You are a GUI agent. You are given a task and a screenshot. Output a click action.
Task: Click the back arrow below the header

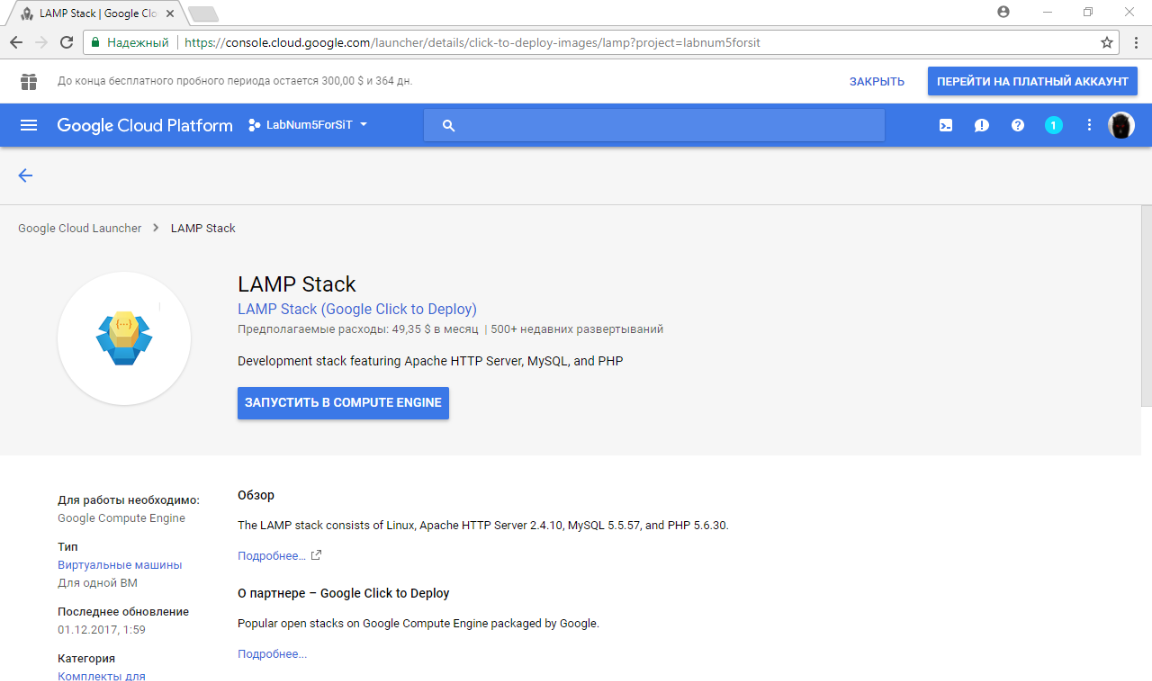pyautogui.click(x=26, y=175)
